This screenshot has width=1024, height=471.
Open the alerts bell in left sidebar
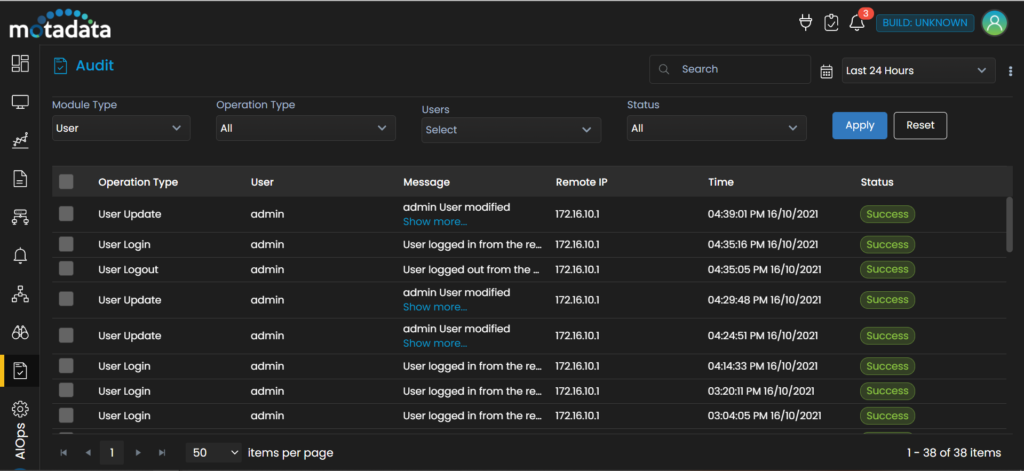point(20,256)
